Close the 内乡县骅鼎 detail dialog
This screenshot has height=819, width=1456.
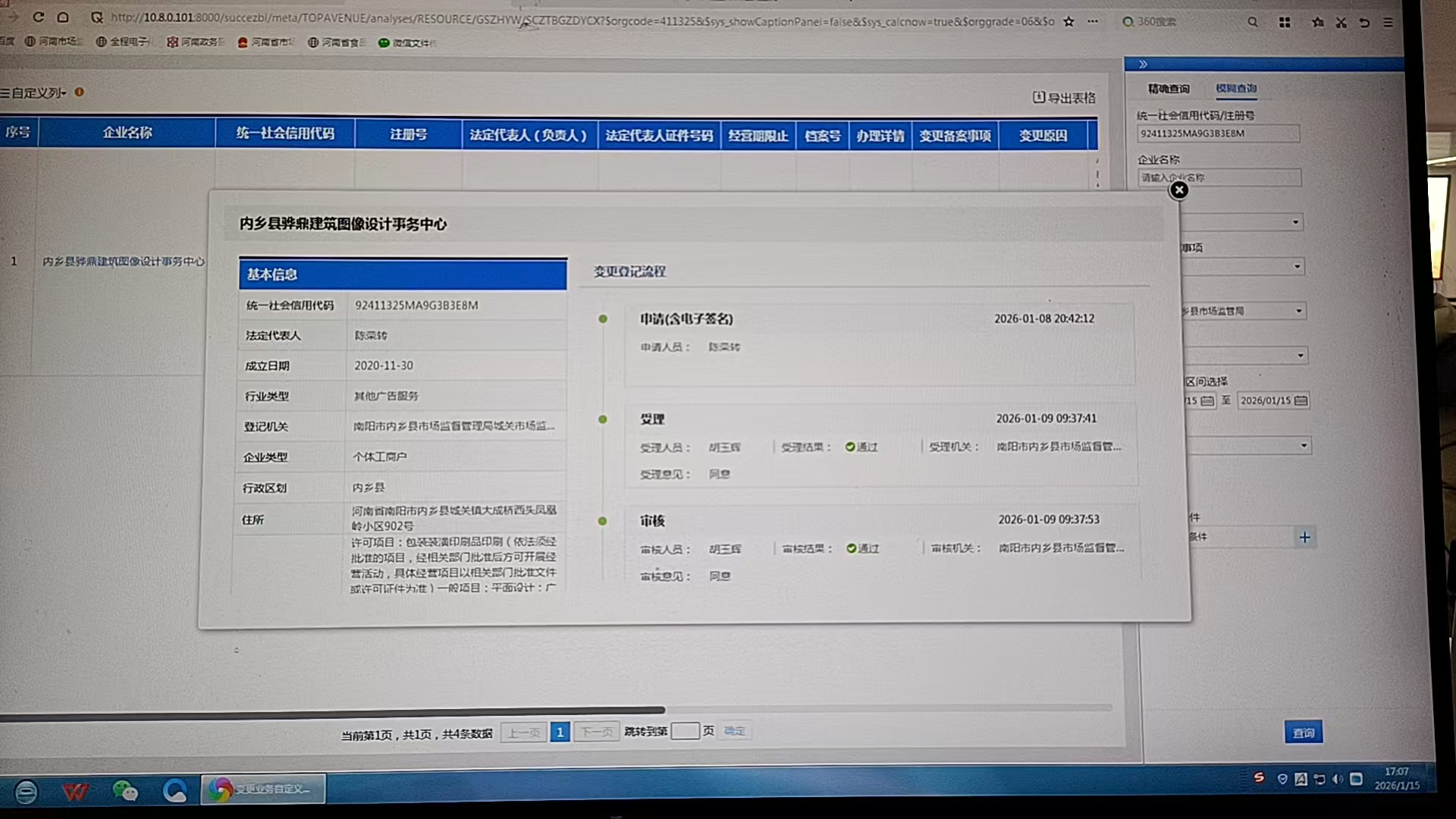click(1178, 190)
